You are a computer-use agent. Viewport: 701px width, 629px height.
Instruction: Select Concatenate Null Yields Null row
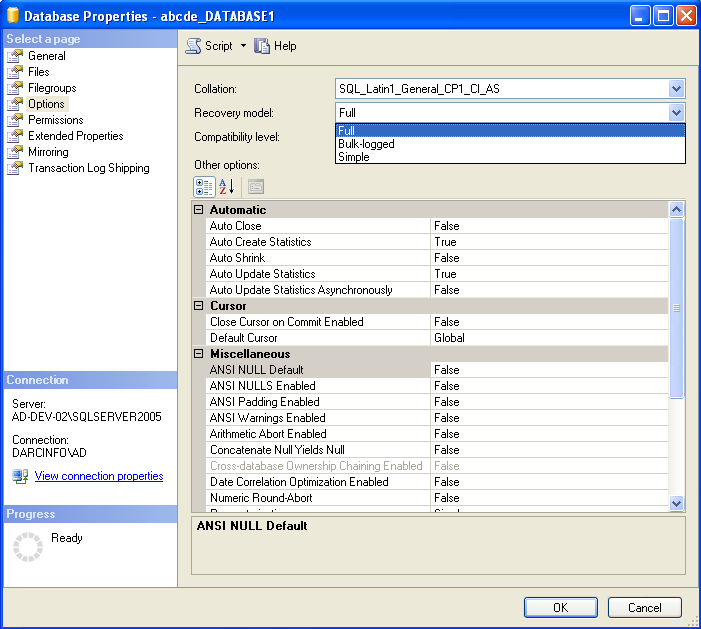point(437,450)
